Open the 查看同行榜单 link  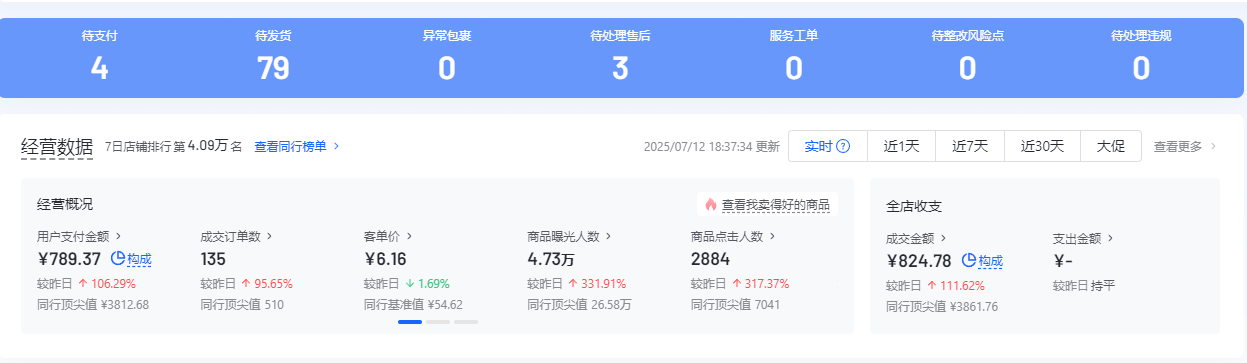(290, 146)
